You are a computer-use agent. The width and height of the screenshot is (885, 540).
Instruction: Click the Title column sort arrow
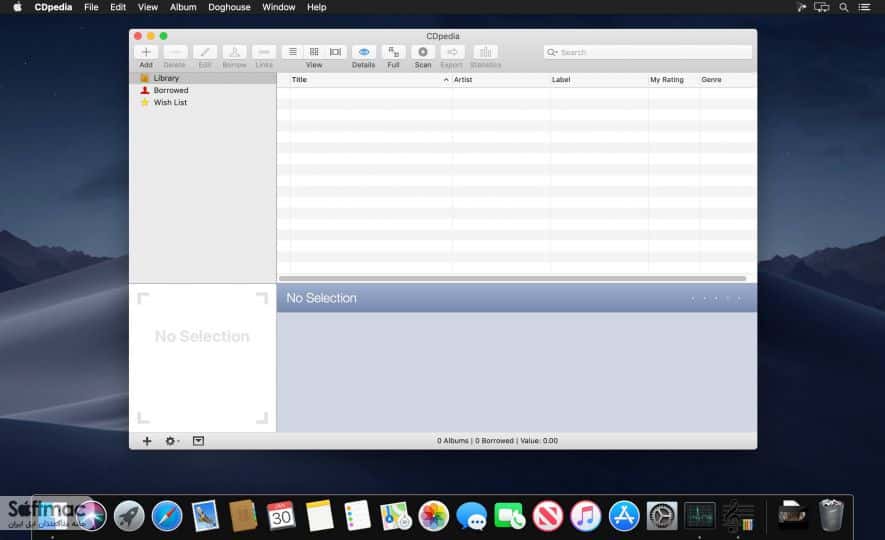coord(446,80)
